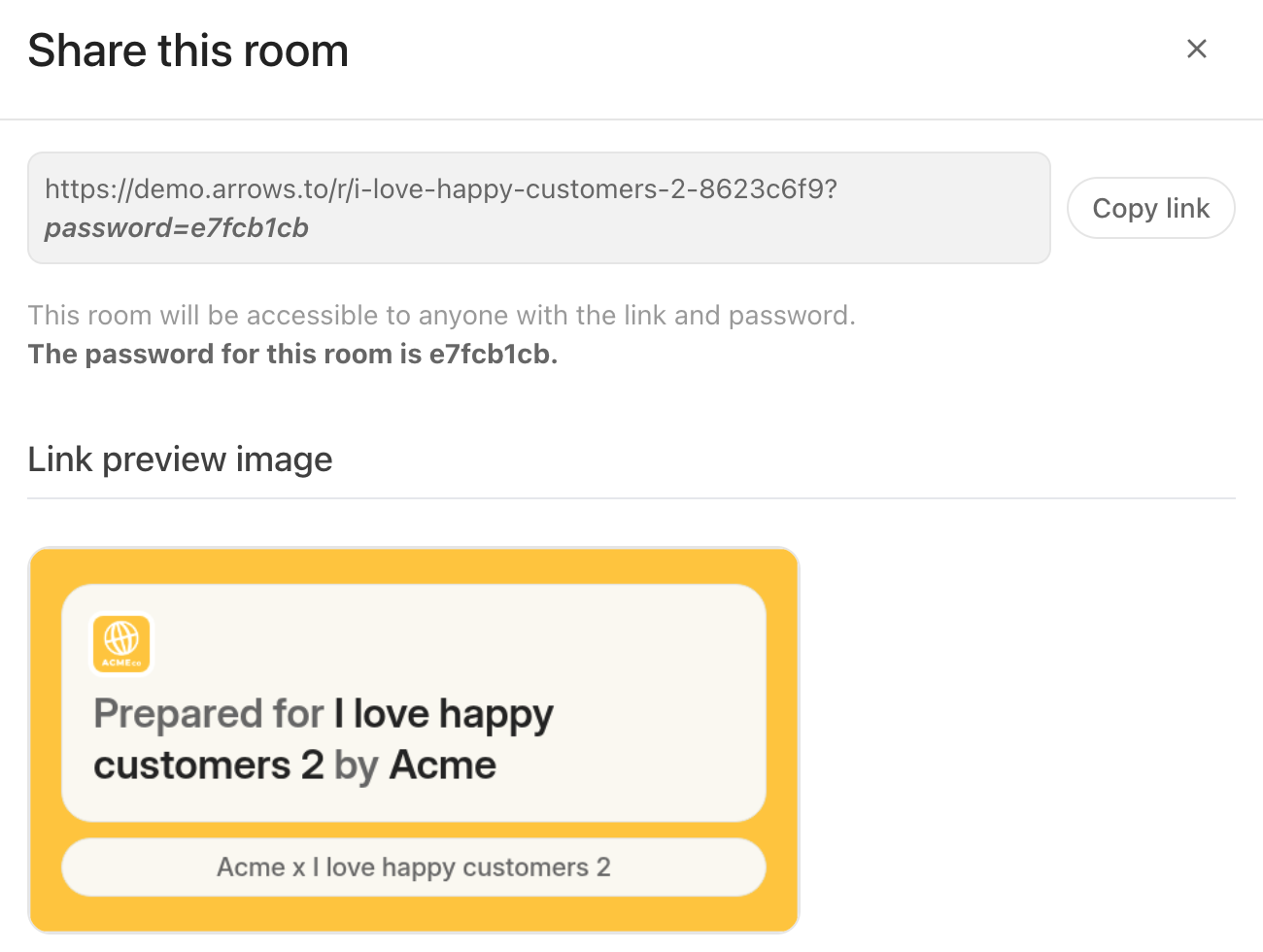The width and height of the screenshot is (1263, 952).
Task: Click the 'Link preview image' heading
Action: (180, 459)
